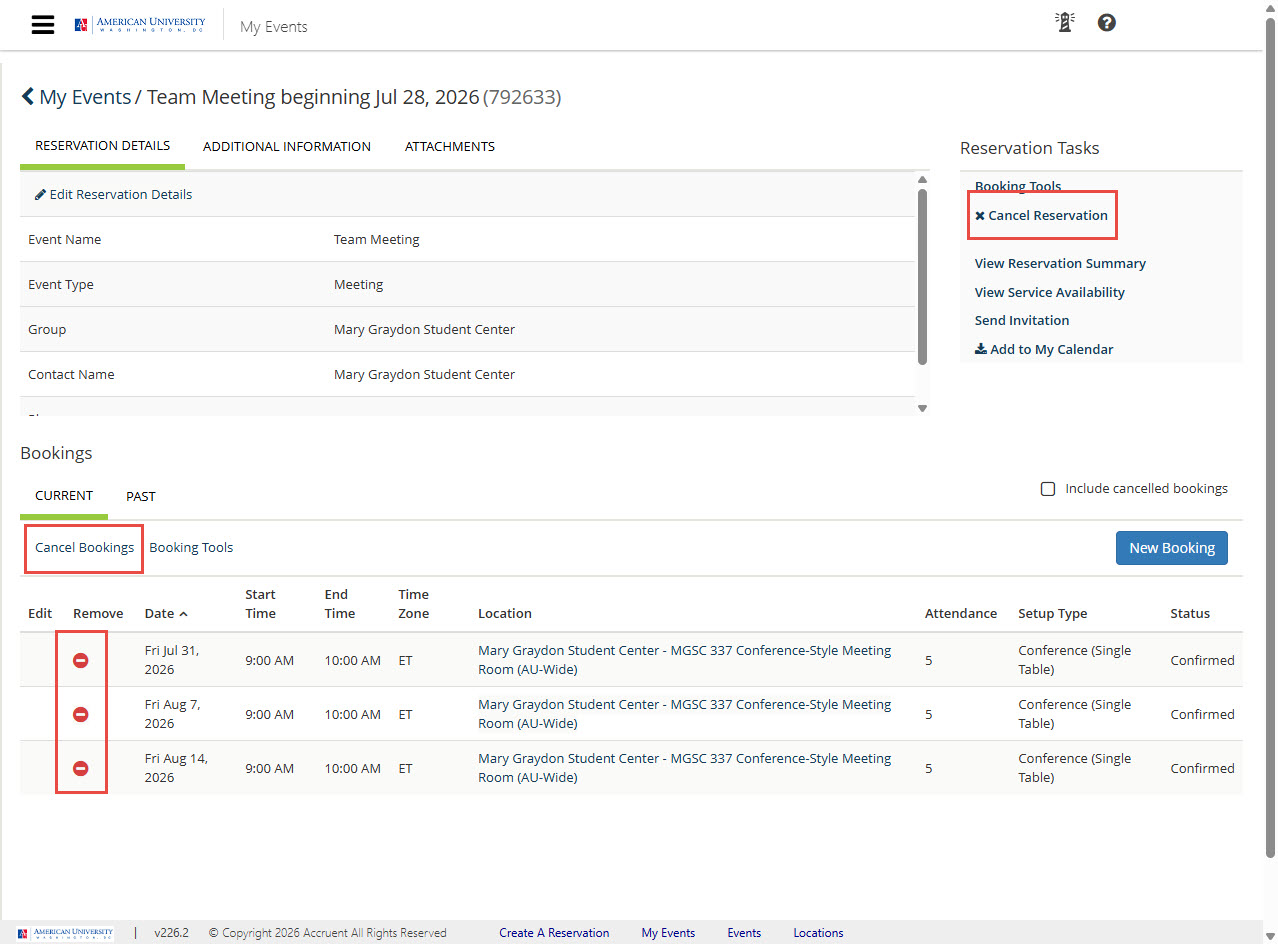Click the version text v226.2
The height and width of the screenshot is (944, 1278).
click(x=171, y=933)
